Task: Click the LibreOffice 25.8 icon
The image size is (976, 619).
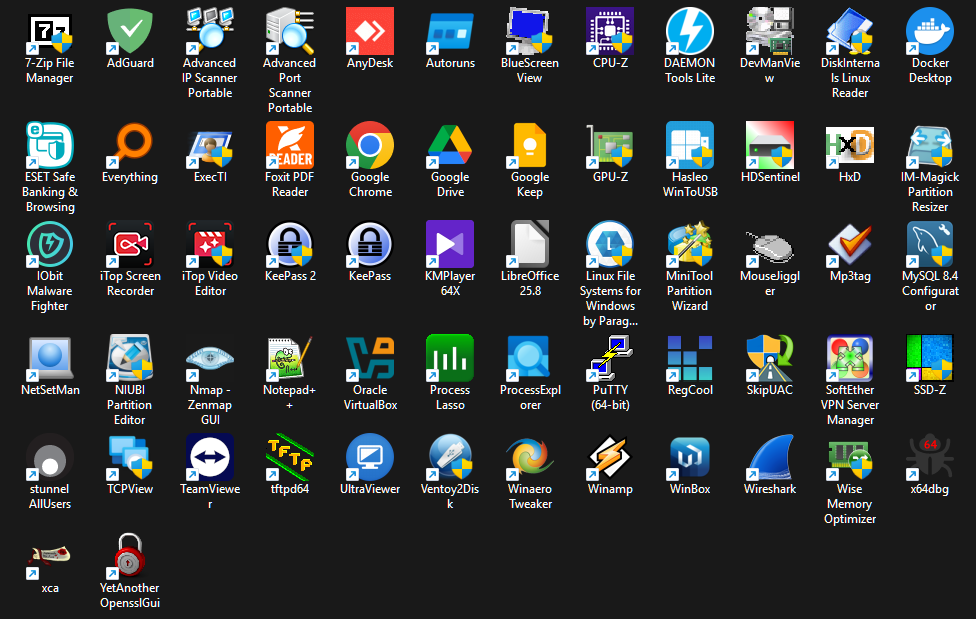Action: 530,245
